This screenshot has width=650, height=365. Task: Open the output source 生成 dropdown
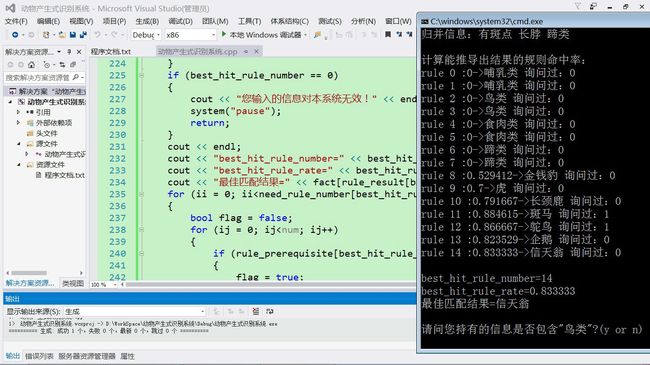click(202, 311)
